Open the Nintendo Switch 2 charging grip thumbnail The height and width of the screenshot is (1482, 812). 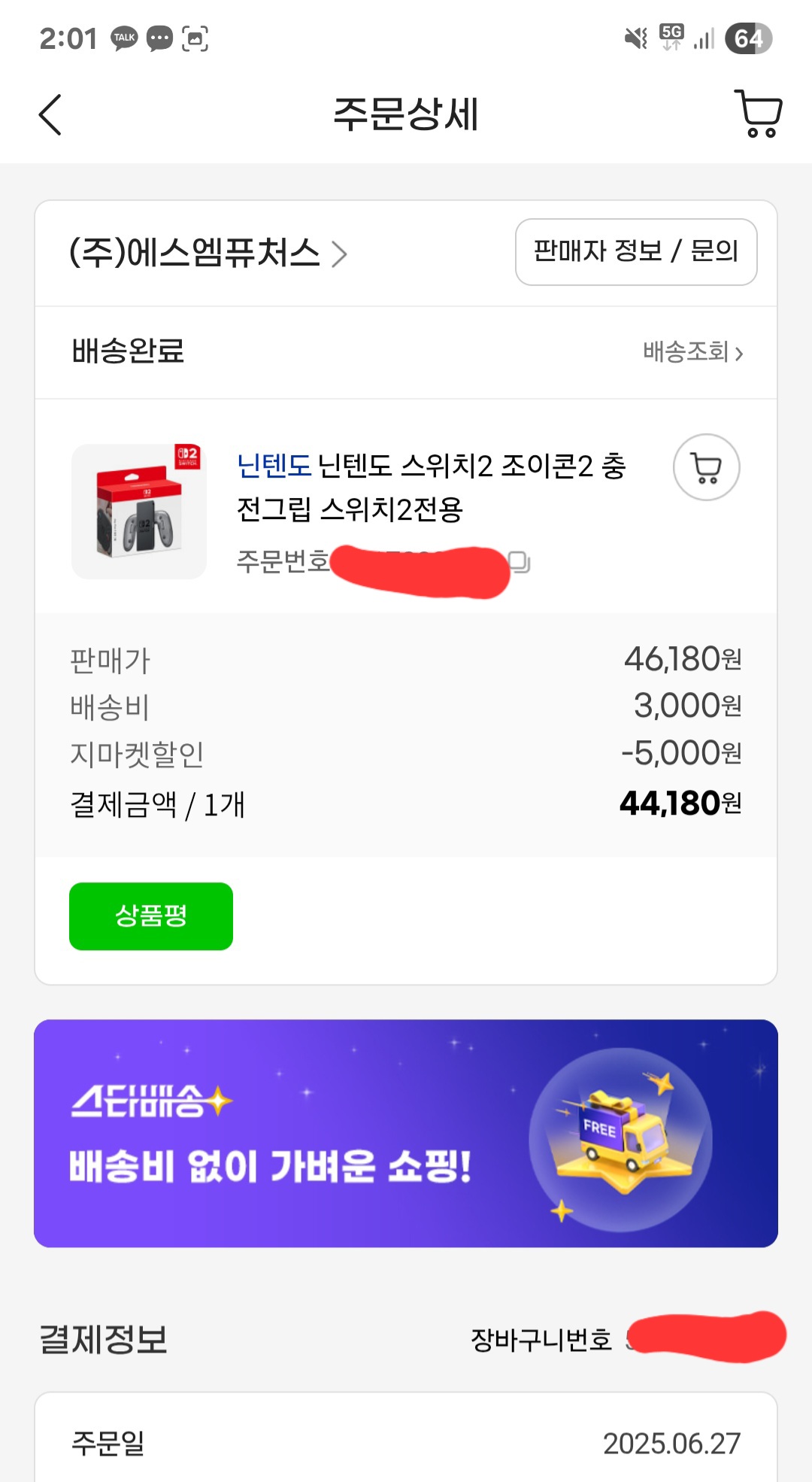pyautogui.click(x=139, y=512)
